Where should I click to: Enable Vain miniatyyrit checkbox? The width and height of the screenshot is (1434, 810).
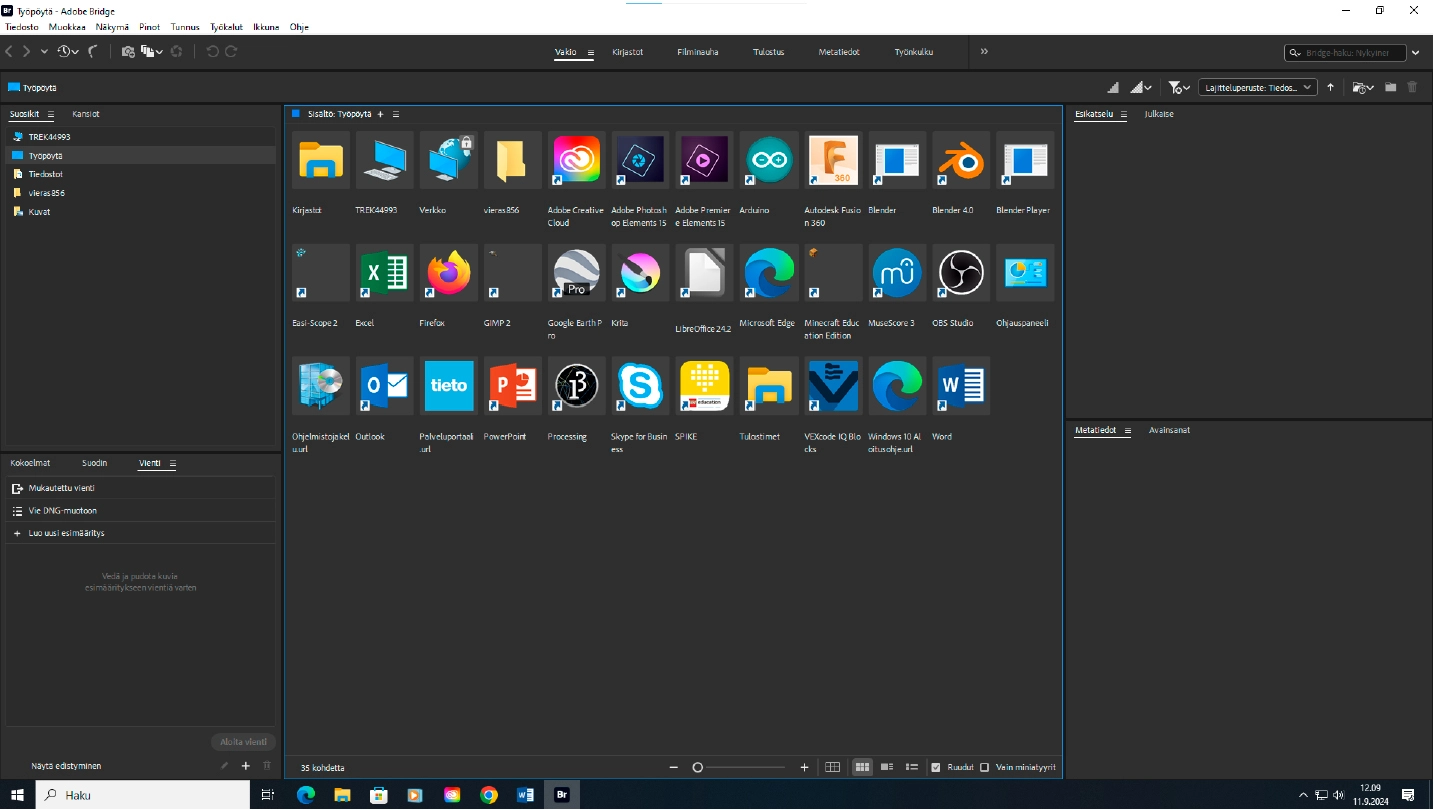(x=985, y=767)
